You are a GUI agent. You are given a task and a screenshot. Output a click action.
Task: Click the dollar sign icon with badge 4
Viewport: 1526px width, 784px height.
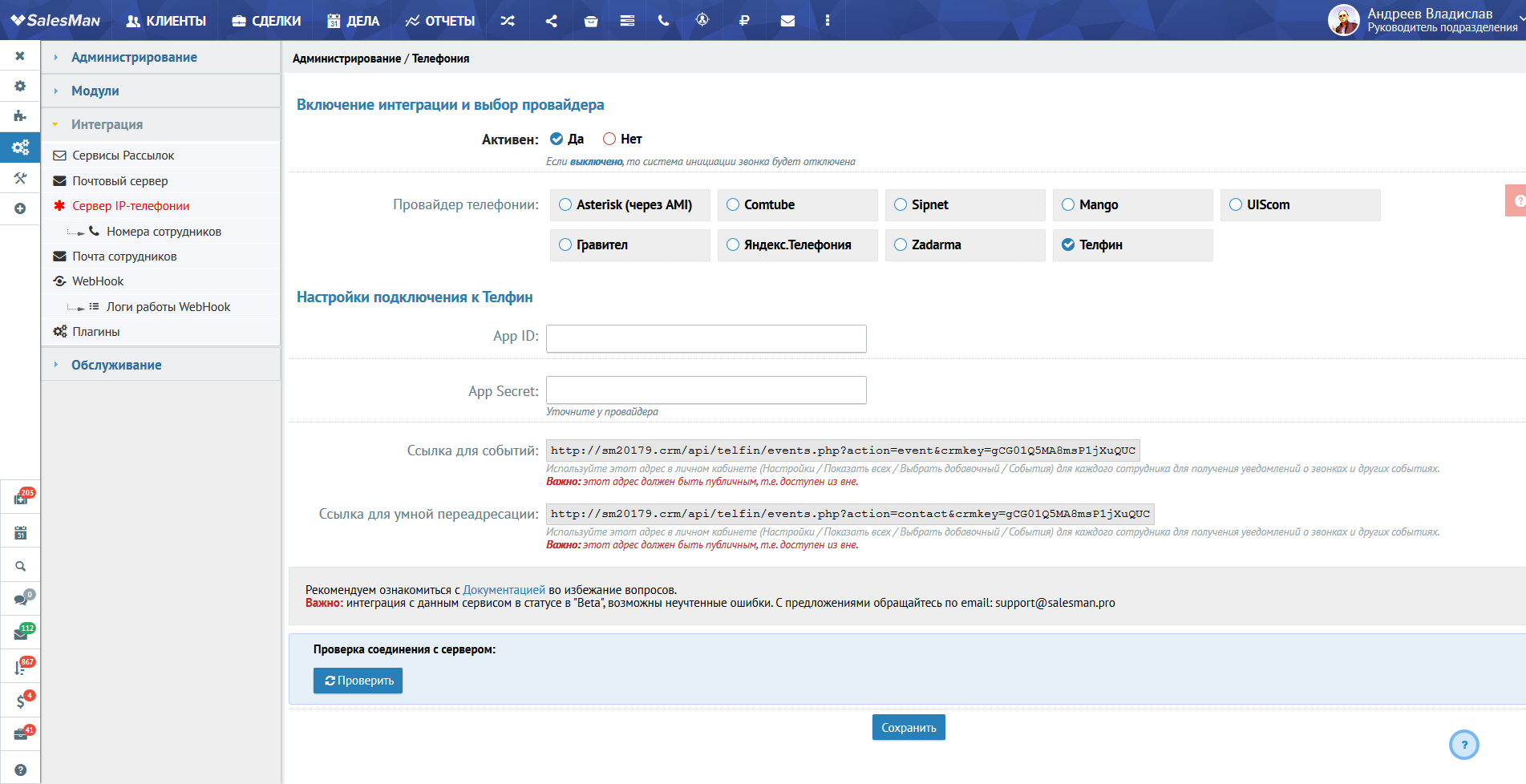tap(21, 701)
